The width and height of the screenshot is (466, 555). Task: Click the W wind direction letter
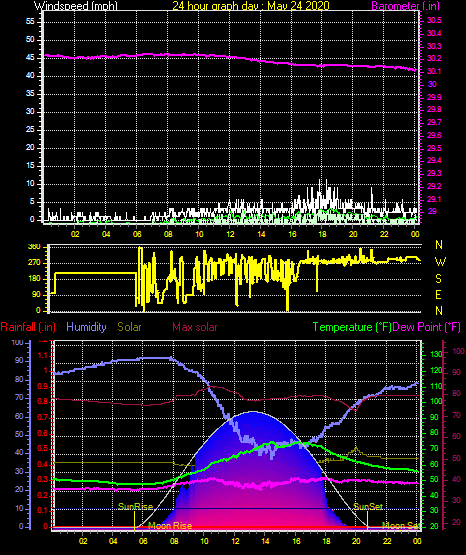click(440, 262)
